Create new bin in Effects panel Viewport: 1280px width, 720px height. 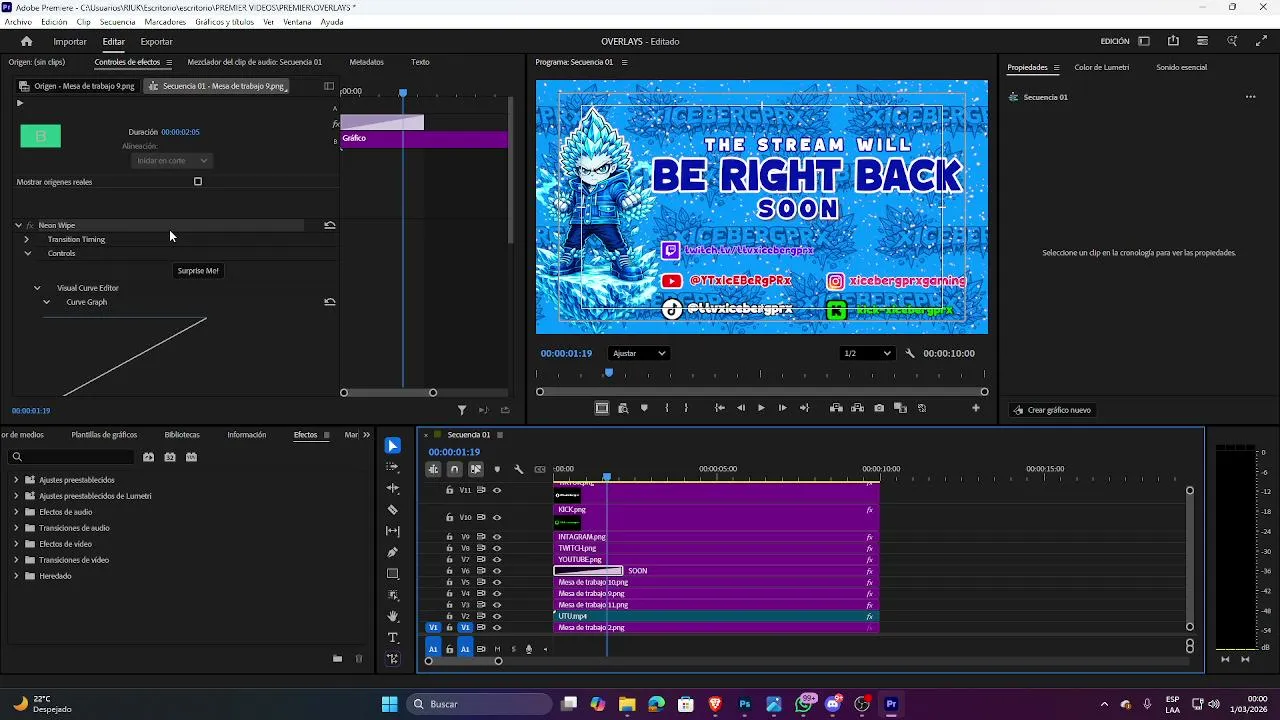[x=337, y=658]
